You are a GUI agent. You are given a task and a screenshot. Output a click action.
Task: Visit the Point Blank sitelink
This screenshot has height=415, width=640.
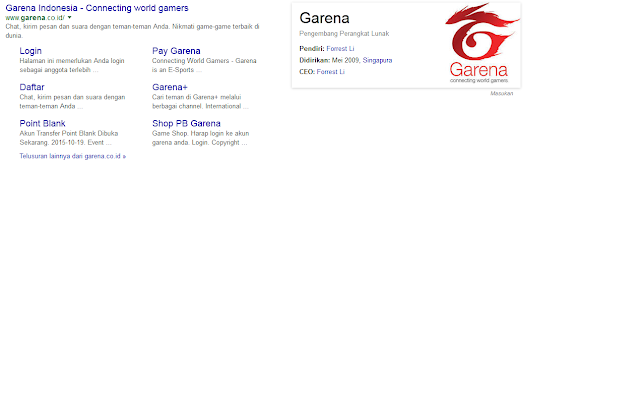click(42, 123)
